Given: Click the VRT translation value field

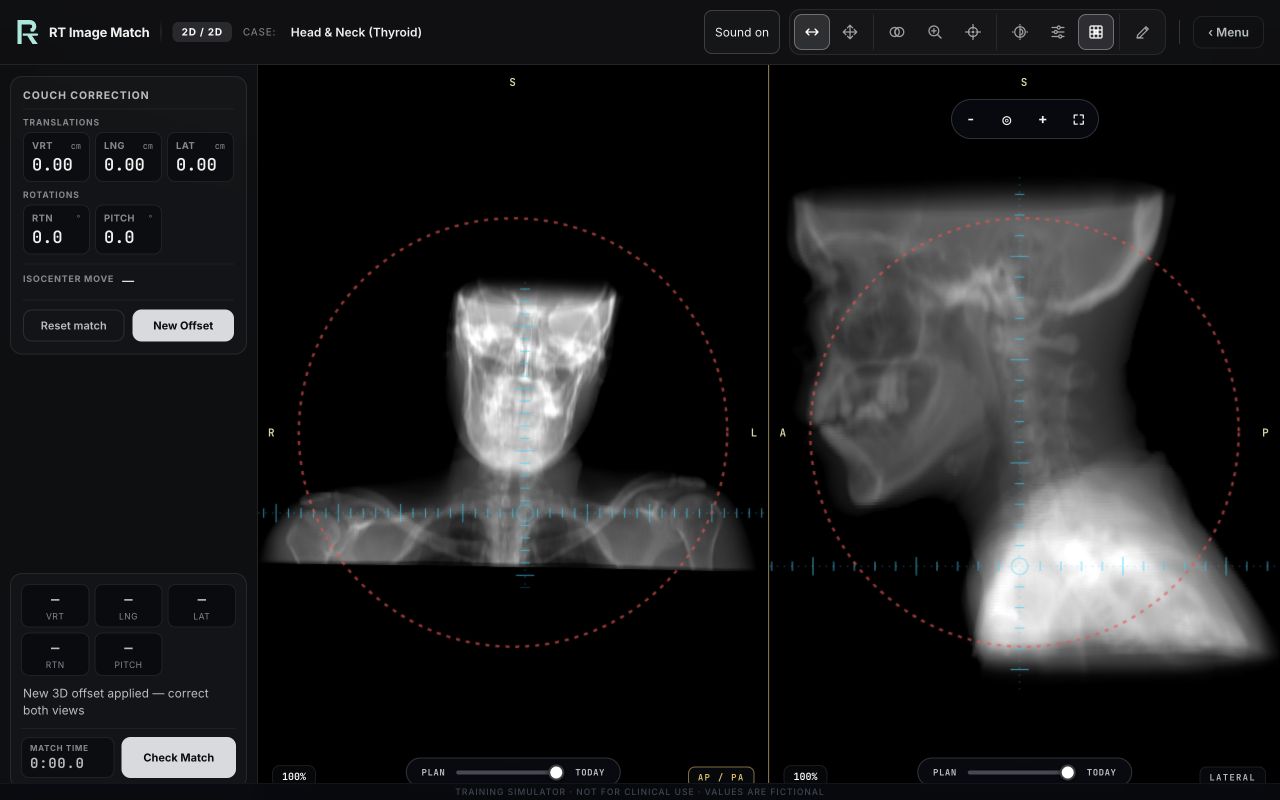Looking at the screenshot, I should point(56,157).
